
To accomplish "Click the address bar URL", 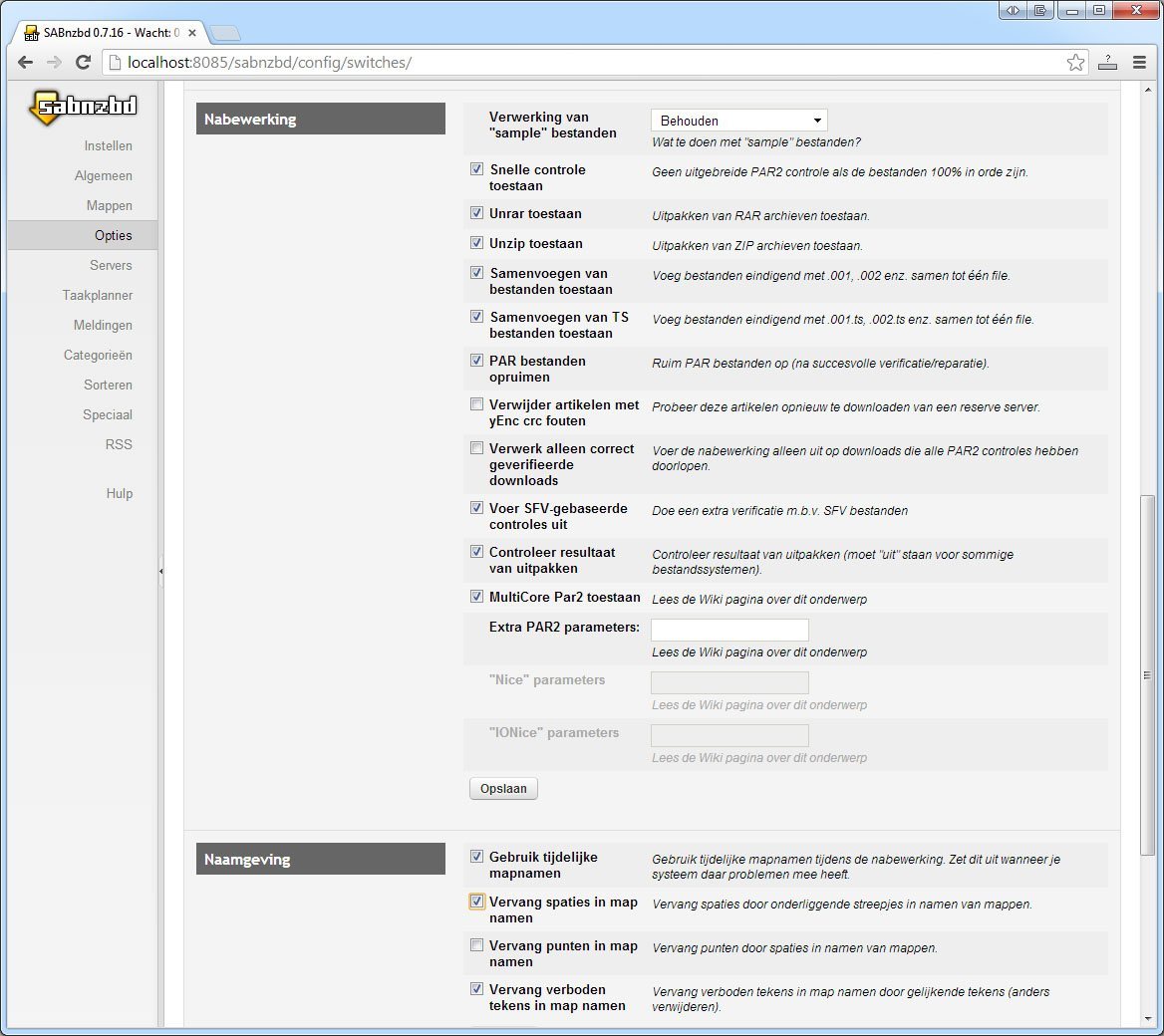I will [269, 63].
